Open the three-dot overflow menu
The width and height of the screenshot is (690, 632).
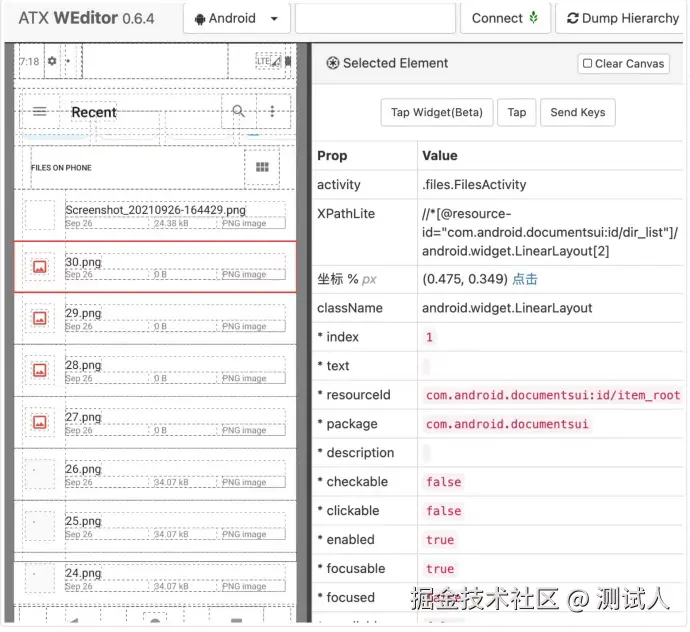pyautogui.click(x=272, y=111)
